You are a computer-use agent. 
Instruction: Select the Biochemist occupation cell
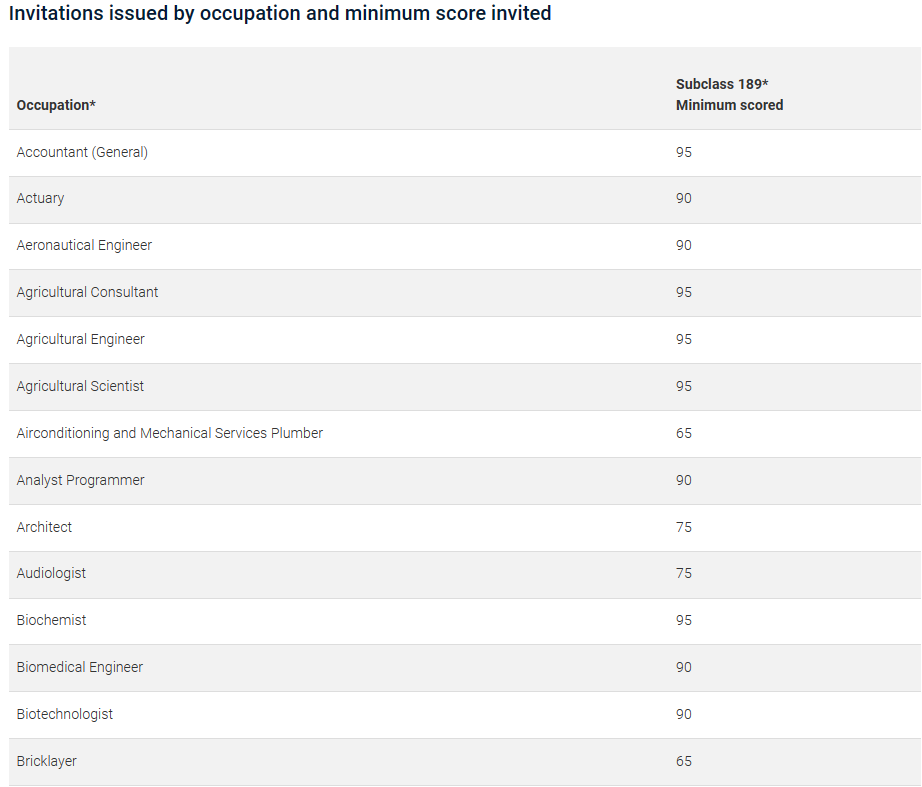(51, 620)
